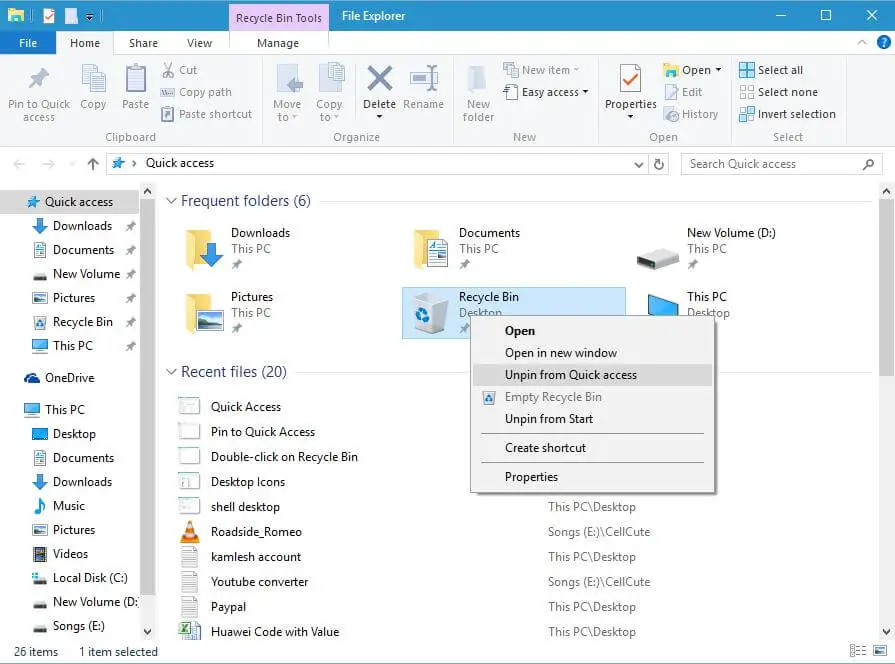The width and height of the screenshot is (895, 664).
Task: Open the New item dropdown
Action: [x=541, y=70]
